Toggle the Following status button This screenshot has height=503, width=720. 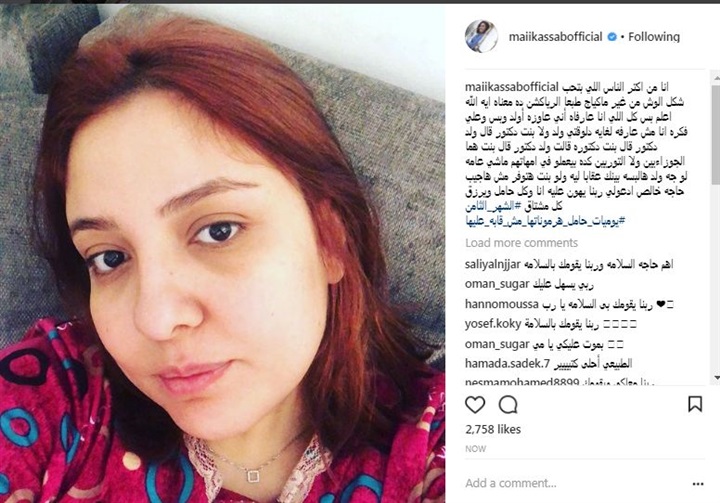654,37
